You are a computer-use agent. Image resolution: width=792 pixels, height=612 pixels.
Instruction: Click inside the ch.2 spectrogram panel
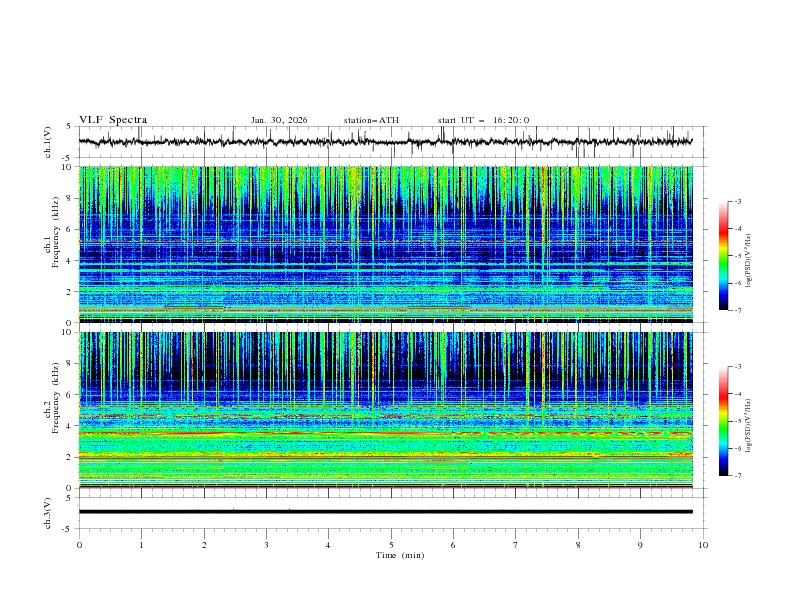pos(386,410)
